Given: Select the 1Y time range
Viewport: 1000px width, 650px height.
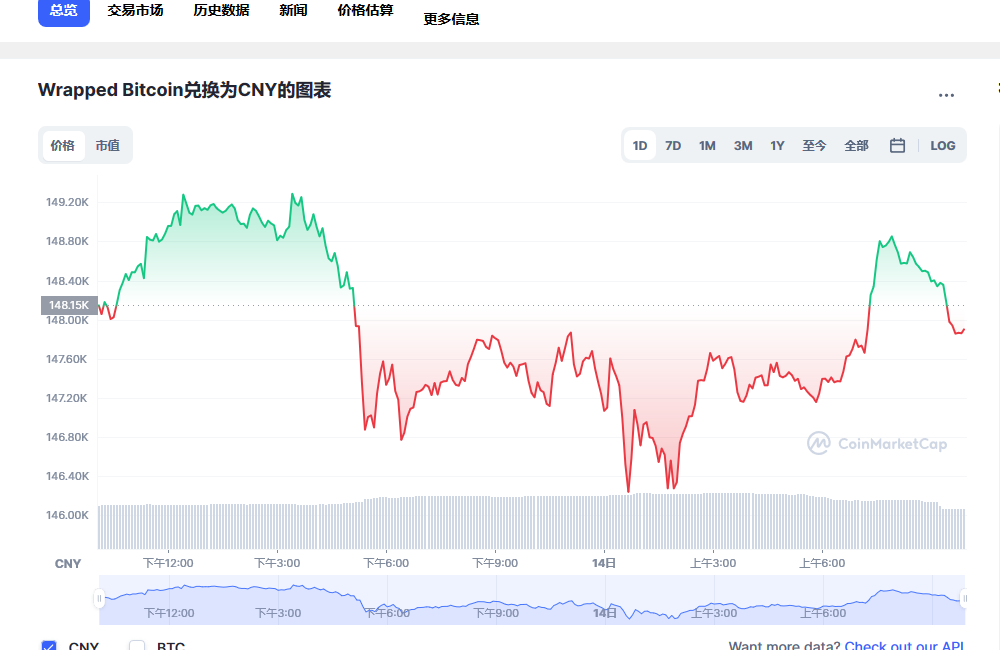Looking at the screenshot, I should (x=777, y=145).
